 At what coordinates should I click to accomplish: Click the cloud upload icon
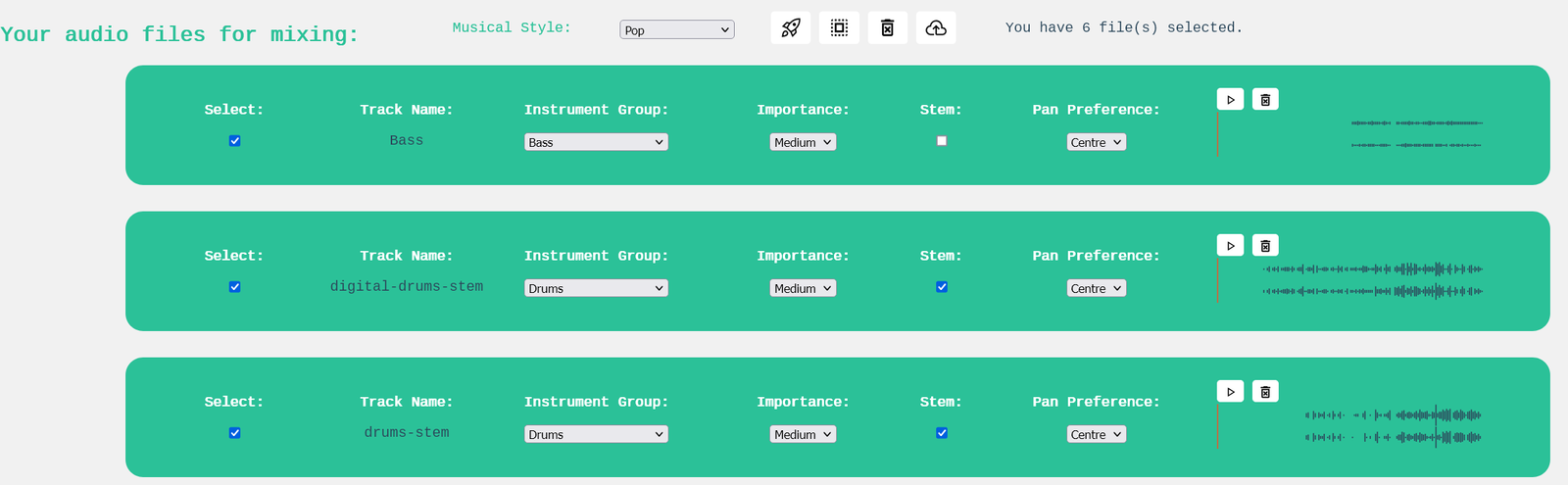(936, 27)
